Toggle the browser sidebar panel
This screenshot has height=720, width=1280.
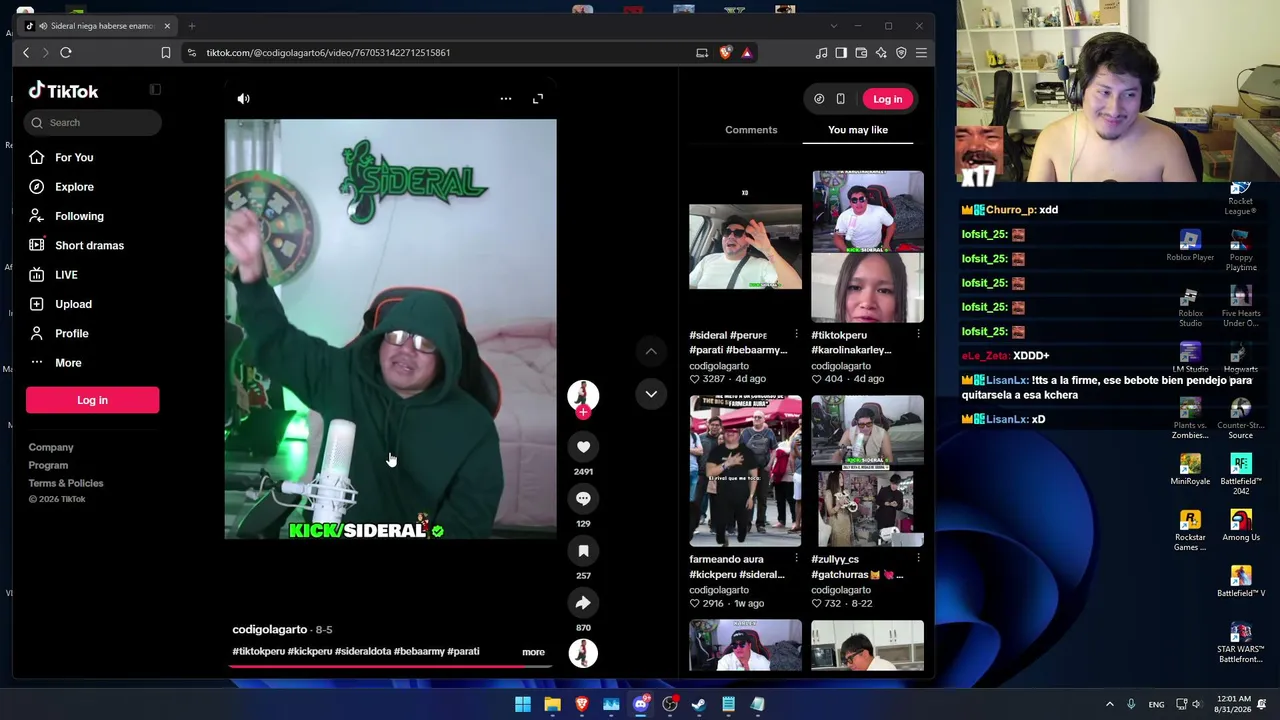tap(841, 53)
